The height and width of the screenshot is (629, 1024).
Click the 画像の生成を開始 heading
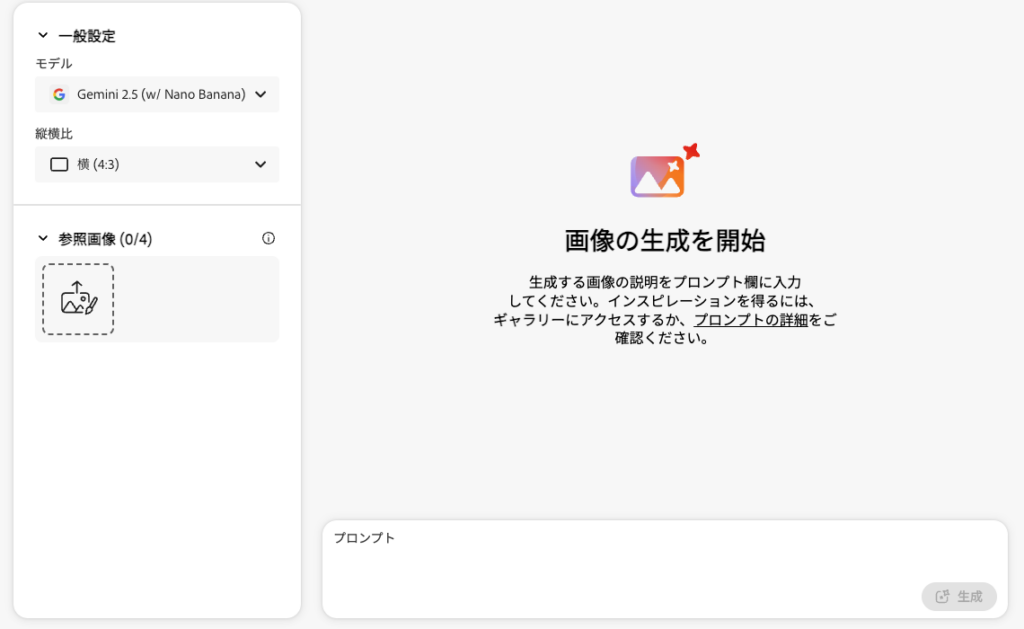[665, 240]
